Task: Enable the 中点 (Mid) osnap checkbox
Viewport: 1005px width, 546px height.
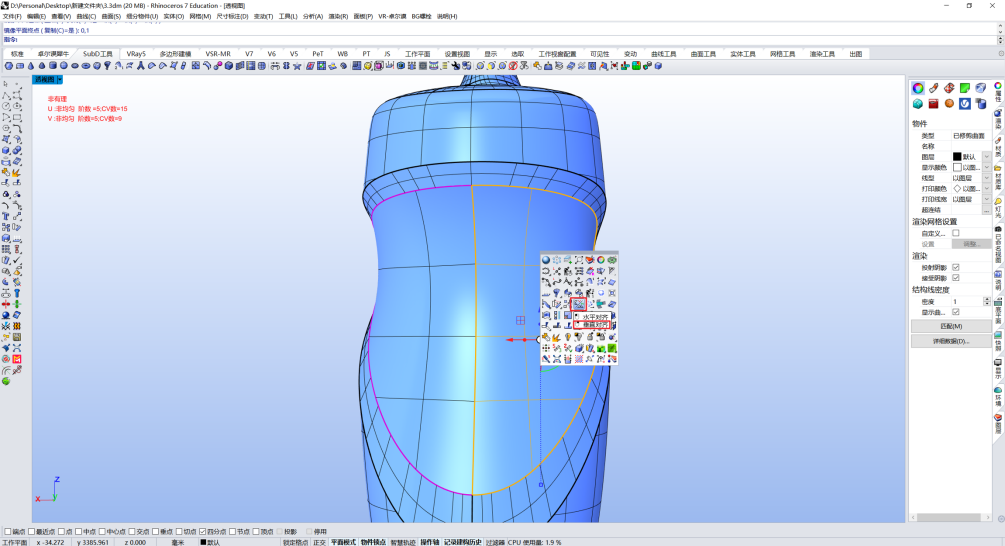Action: (x=79, y=532)
